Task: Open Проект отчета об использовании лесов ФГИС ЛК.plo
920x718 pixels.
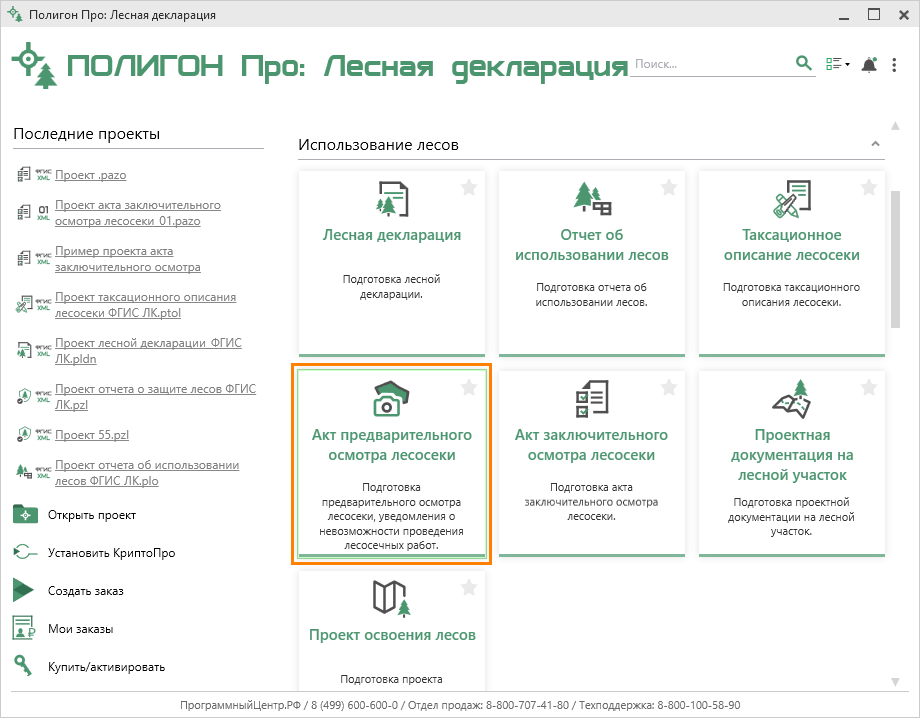Action: click(x=147, y=473)
